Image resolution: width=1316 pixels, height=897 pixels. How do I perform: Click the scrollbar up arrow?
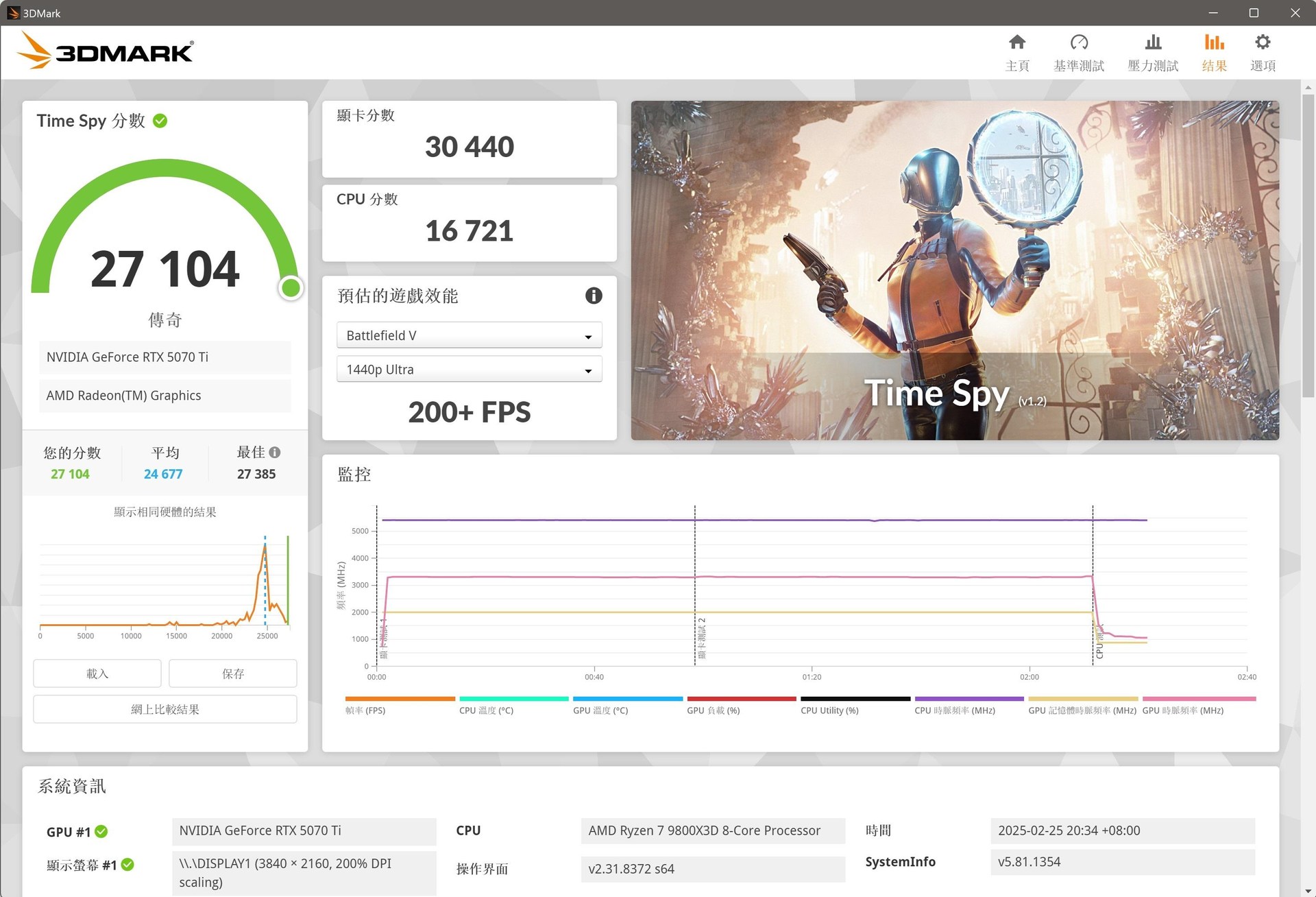(x=1308, y=88)
